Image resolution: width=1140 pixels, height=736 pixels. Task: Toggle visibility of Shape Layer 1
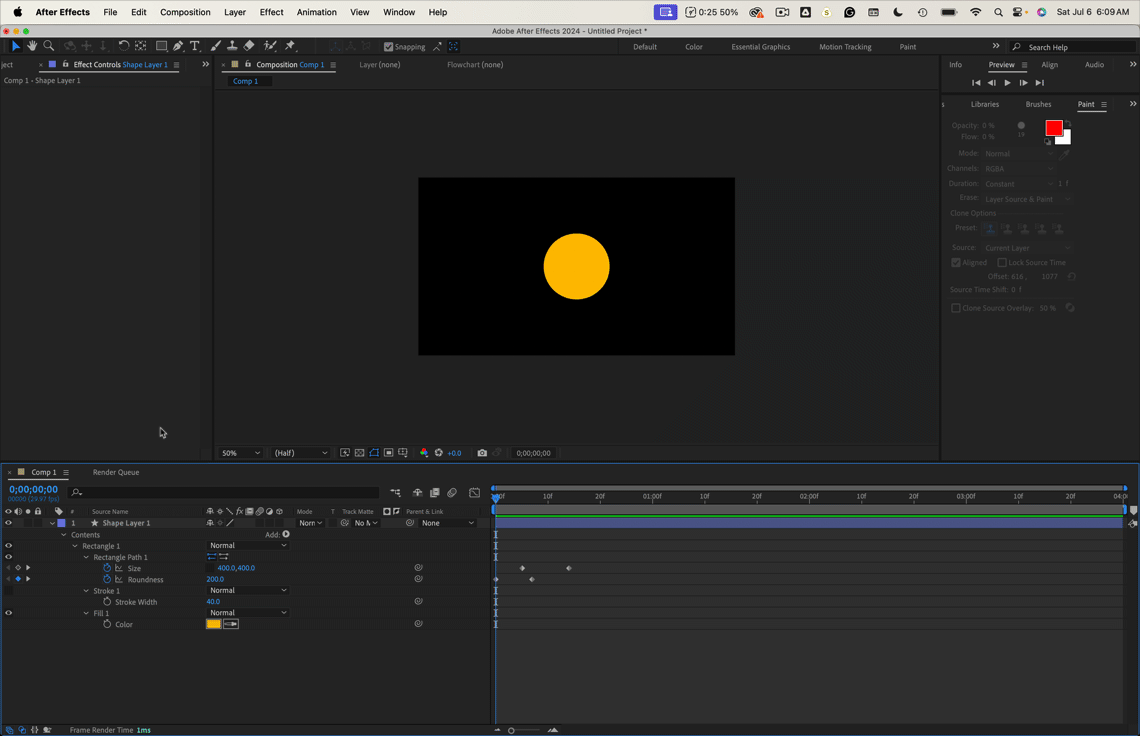[x=8, y=522]
